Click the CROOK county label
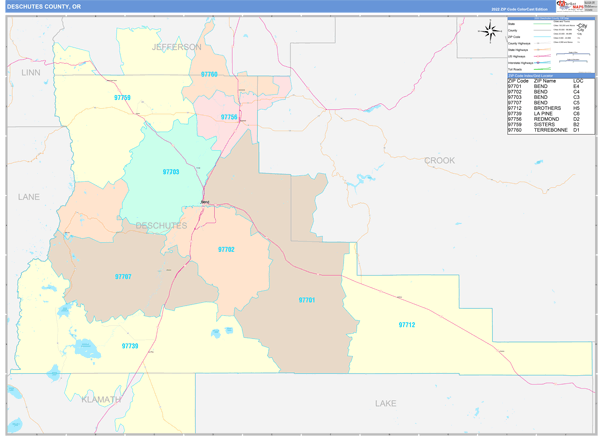Screen dimensions: 600x436 pyautogui.click(x=439, y=160)
